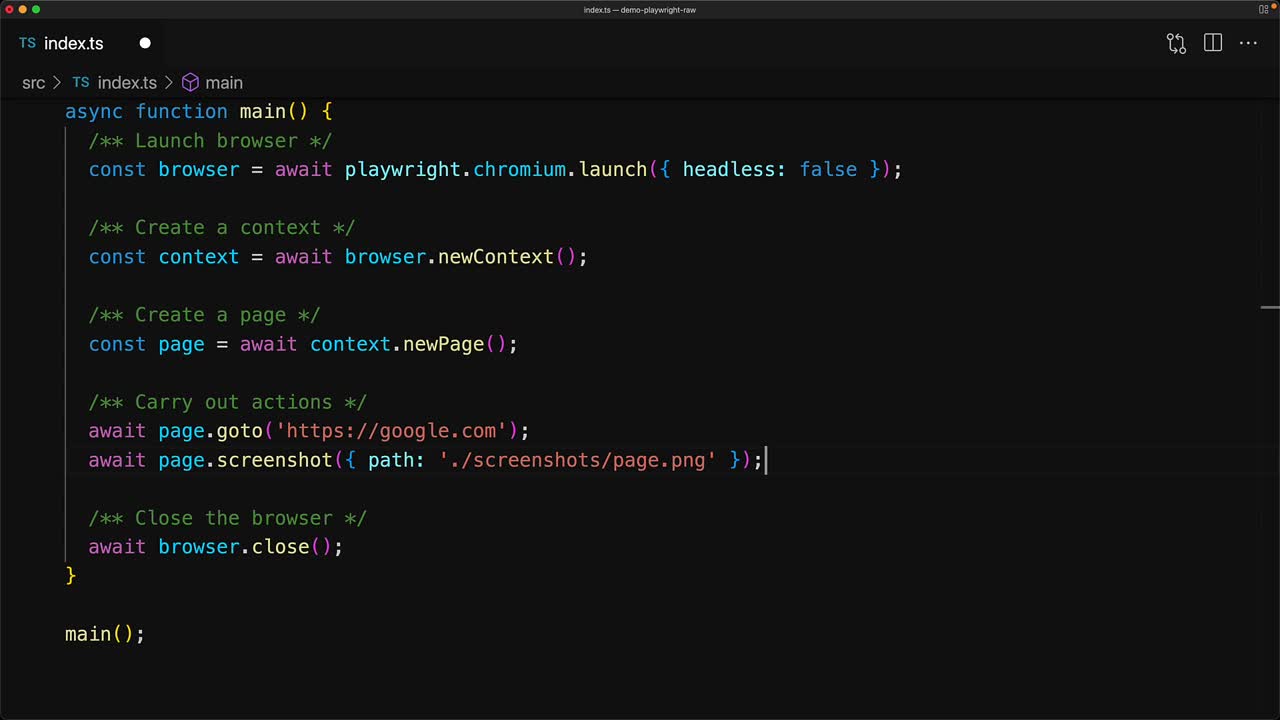Click the 'https://google.com' URL string
Screen dimensions: 1280x720
point(391,431)
